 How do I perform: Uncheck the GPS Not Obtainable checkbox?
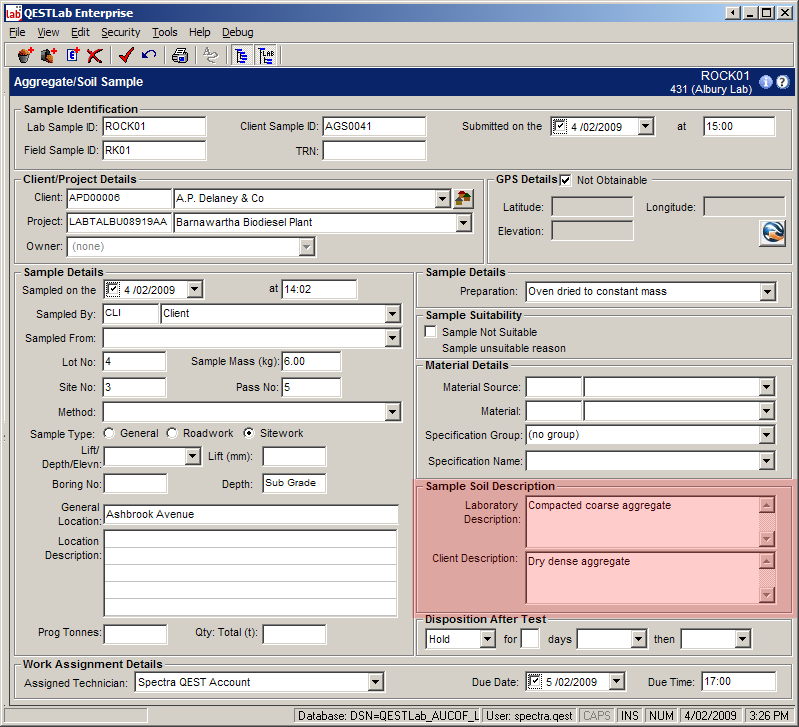click(566, 180)
